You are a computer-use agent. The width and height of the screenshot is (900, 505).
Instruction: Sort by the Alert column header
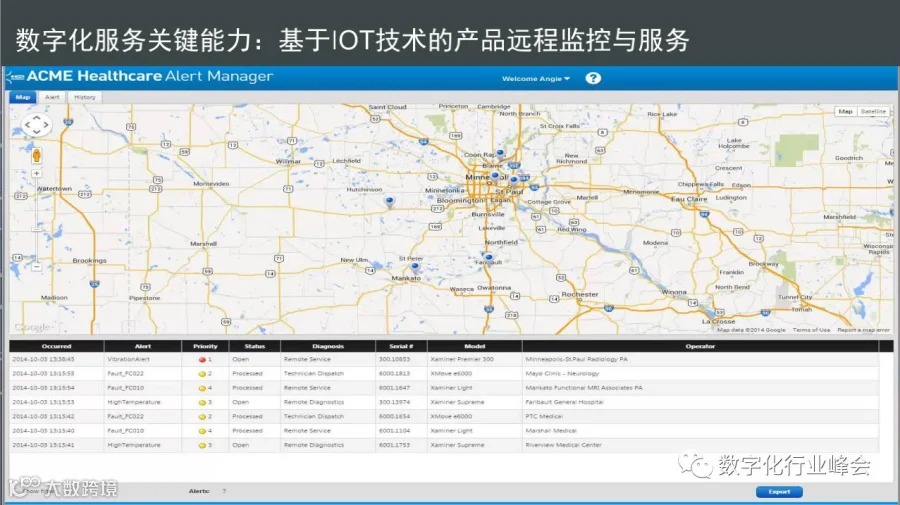(143, 346)
